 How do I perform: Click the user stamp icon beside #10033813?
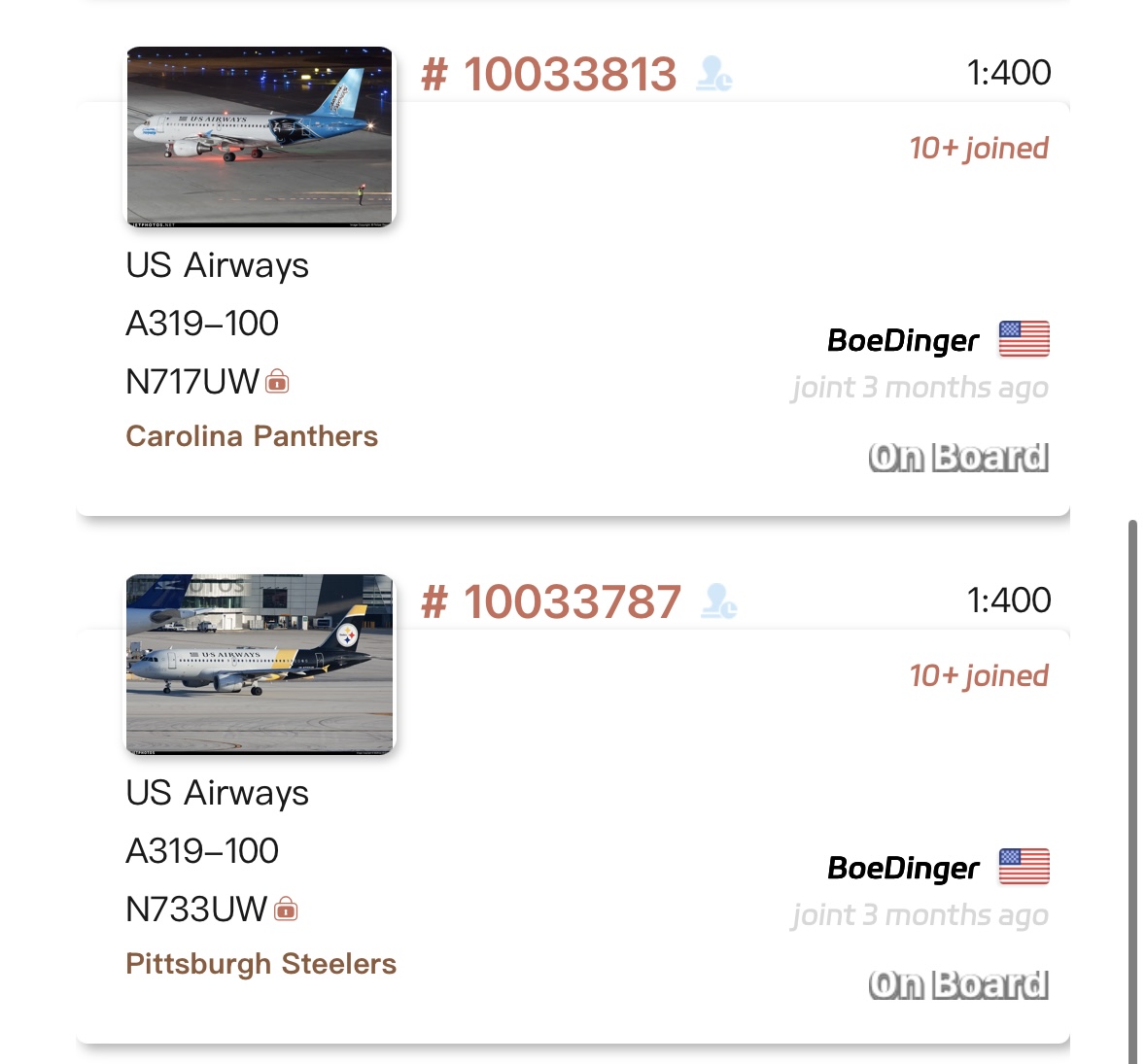pyautogui.click(x=714, y=75)
